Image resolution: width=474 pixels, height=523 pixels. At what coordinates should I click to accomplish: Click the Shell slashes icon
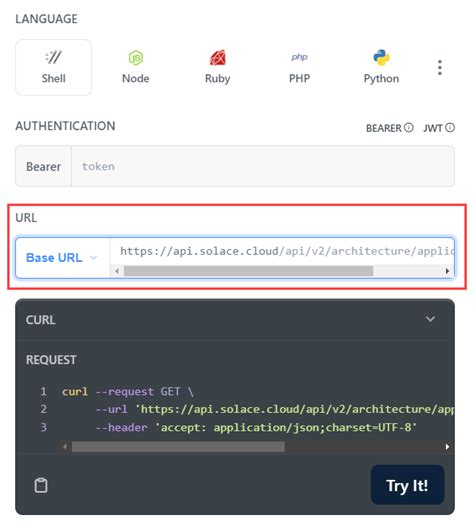pos(53,57)
